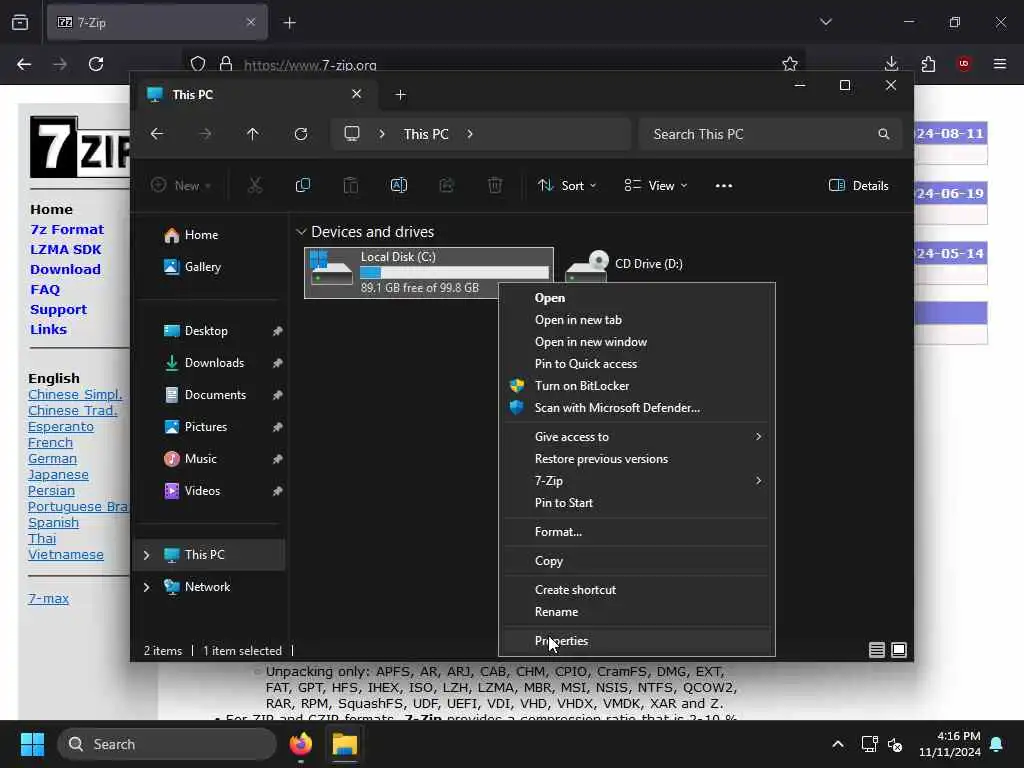
Task: Expand Network in navigation pane
Action: [146, 587]
